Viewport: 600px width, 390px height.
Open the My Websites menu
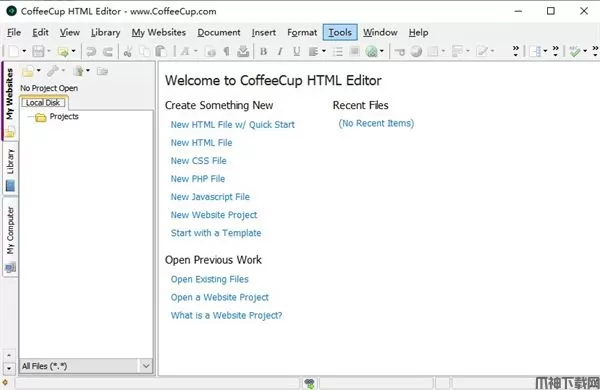pyautogui.click(x=159, y=33)
